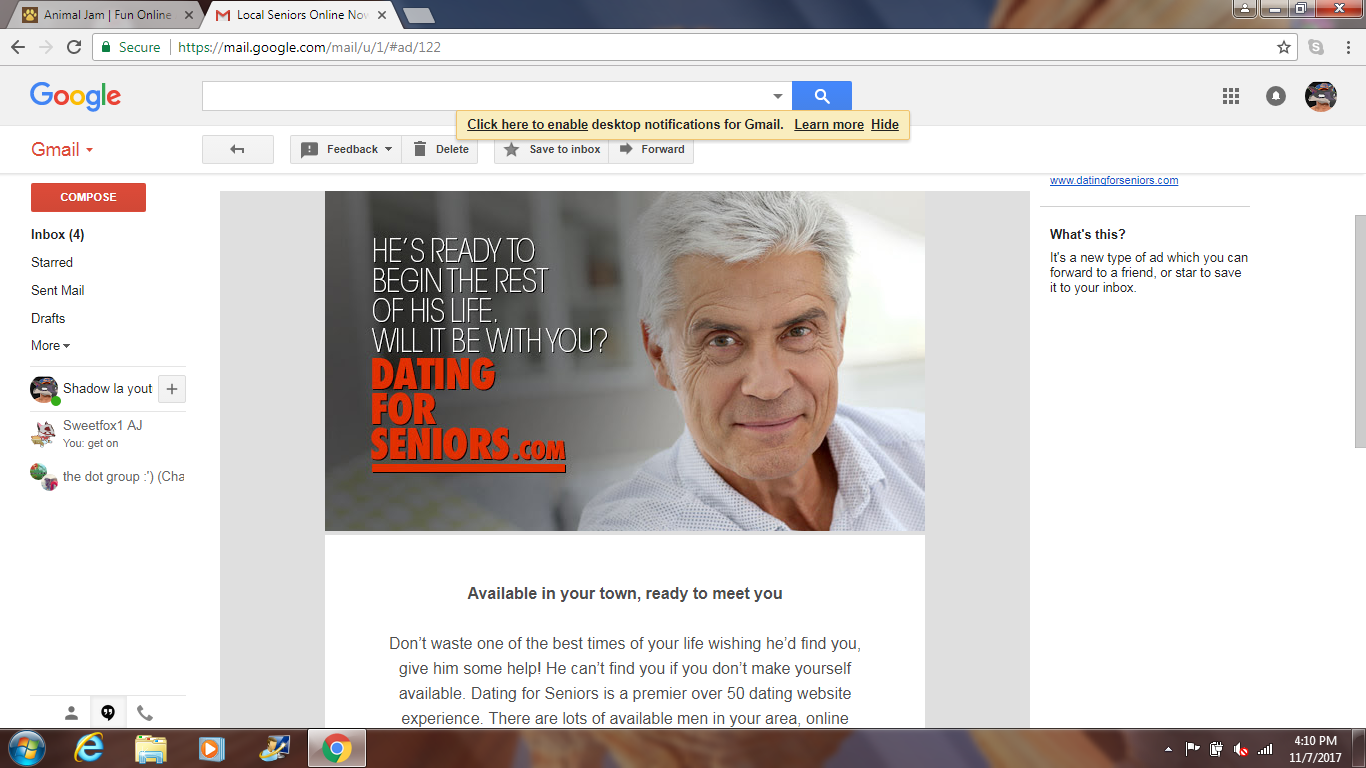
Task: Open Inbox (4)
Action: coord(58,234)
